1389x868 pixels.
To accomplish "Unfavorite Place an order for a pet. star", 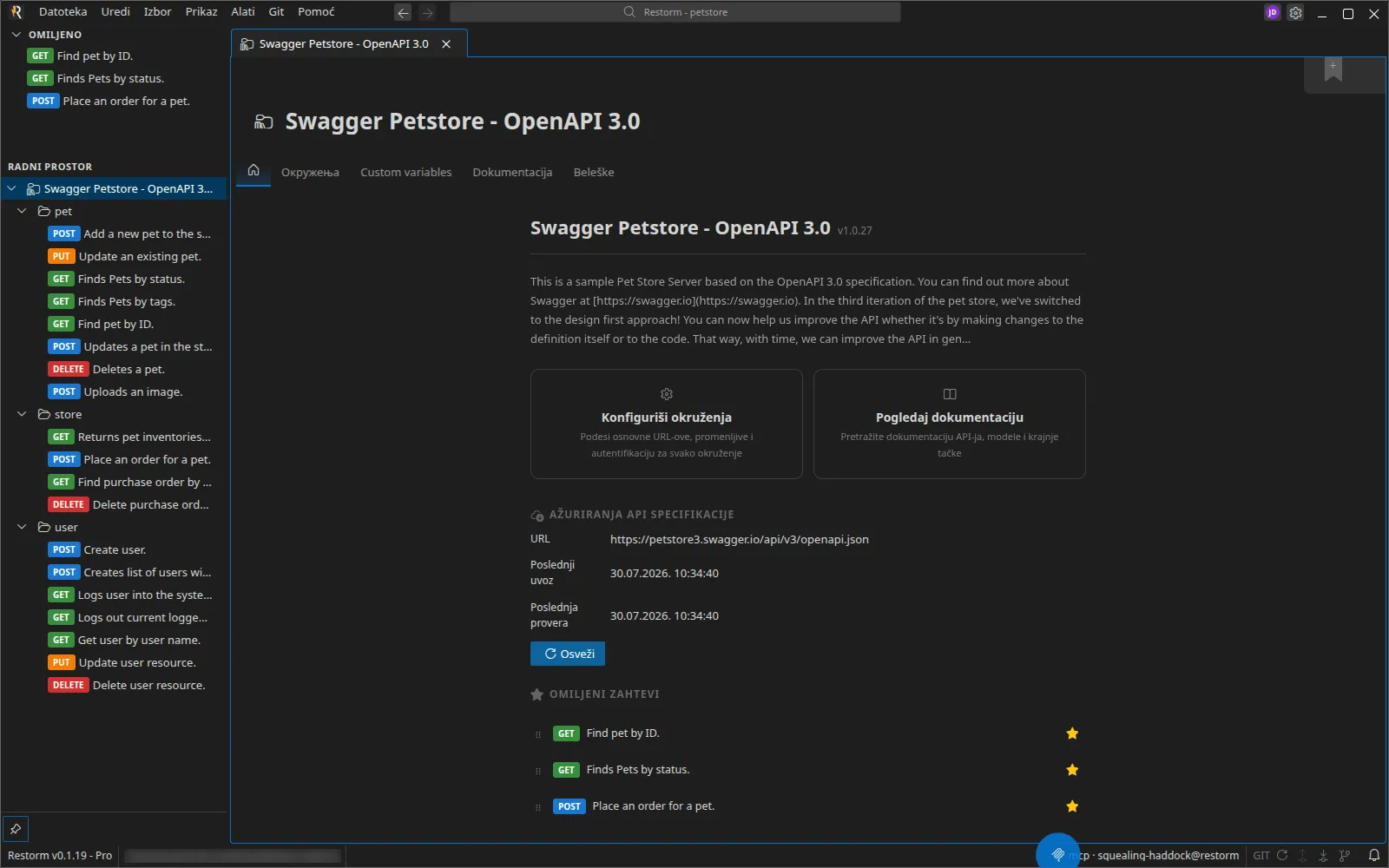I will click(1072, 806).
